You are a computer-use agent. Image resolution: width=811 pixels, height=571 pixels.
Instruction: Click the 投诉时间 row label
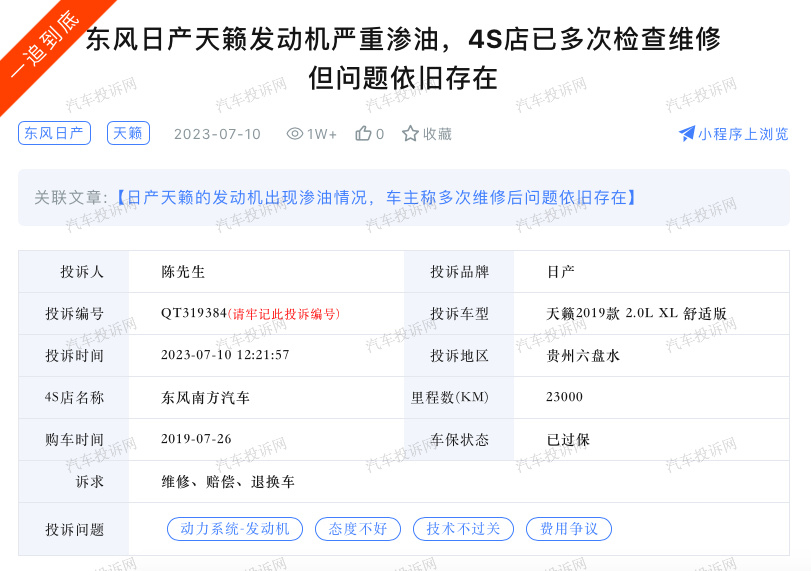(74, 355)
